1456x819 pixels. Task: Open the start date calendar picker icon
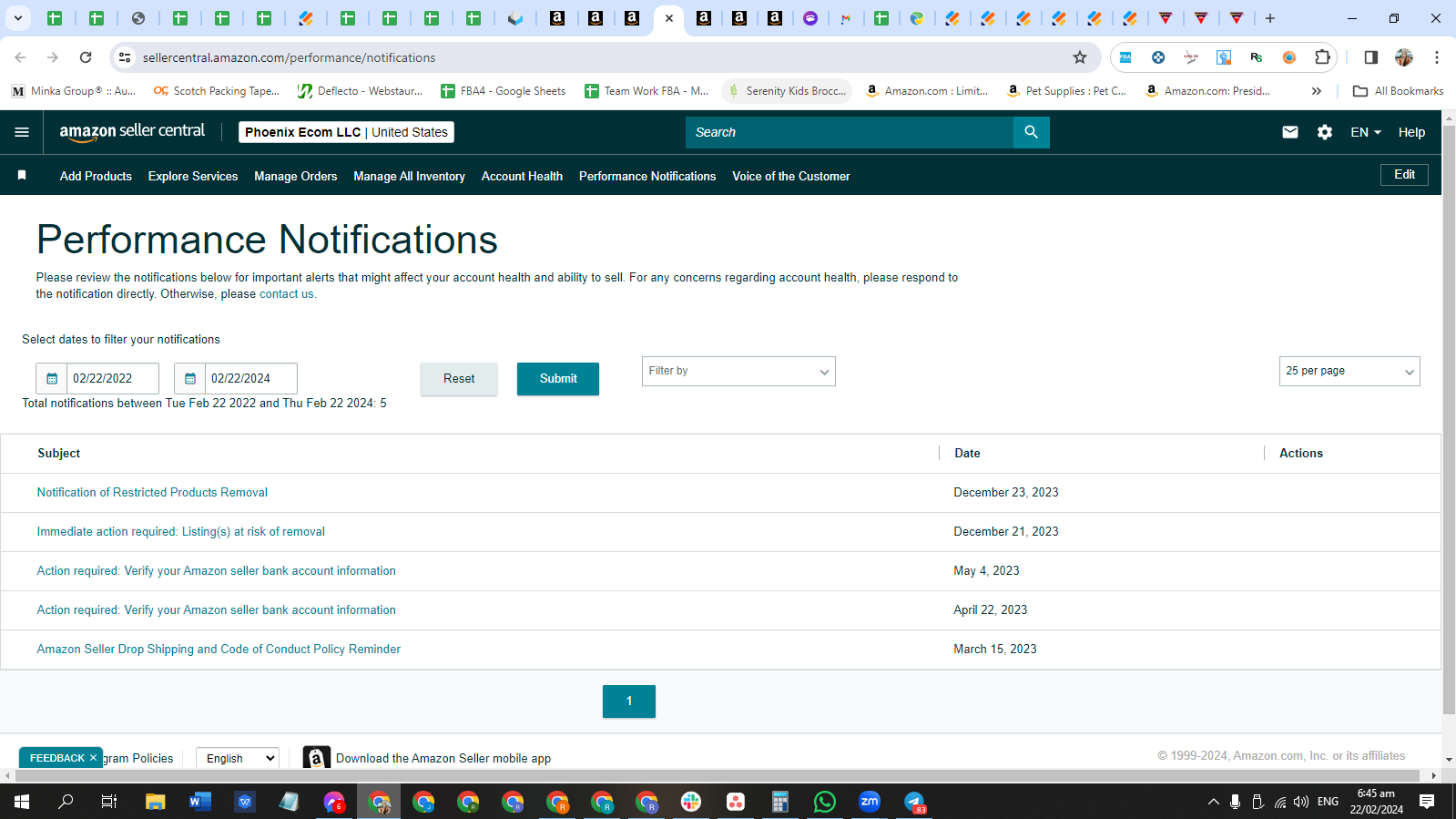tap(52, 378)
